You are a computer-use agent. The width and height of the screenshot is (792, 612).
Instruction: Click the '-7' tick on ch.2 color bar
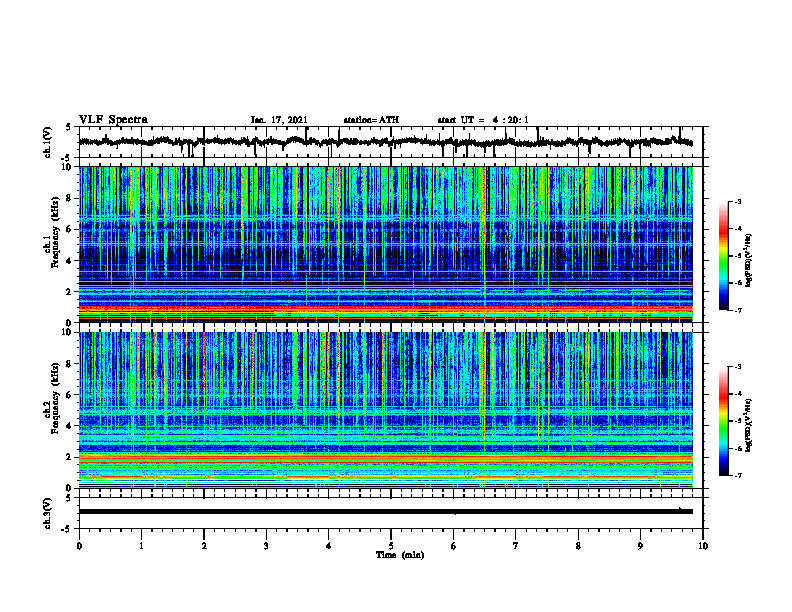click(737, 475)
